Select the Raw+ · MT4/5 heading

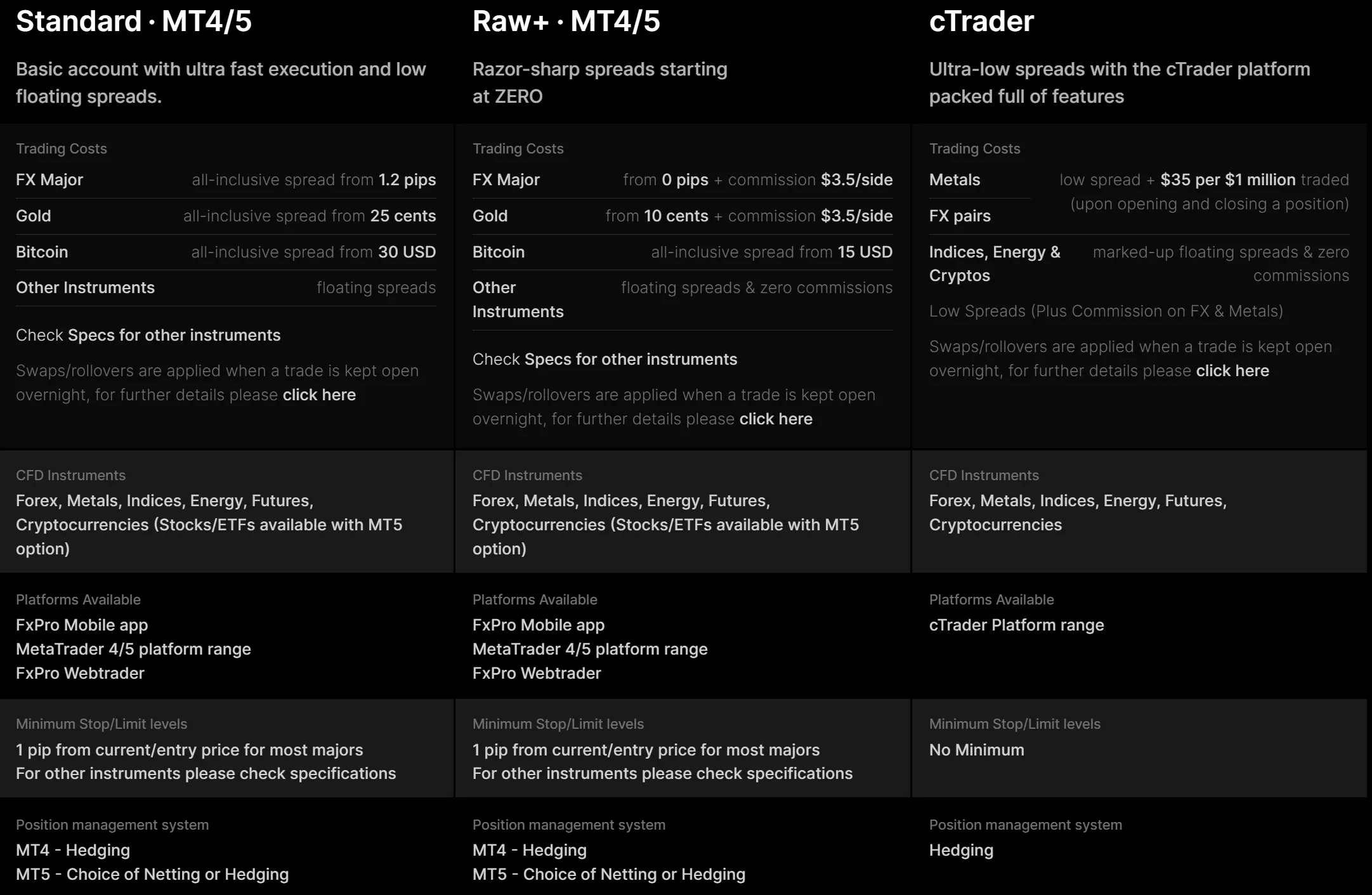[566, 21]
